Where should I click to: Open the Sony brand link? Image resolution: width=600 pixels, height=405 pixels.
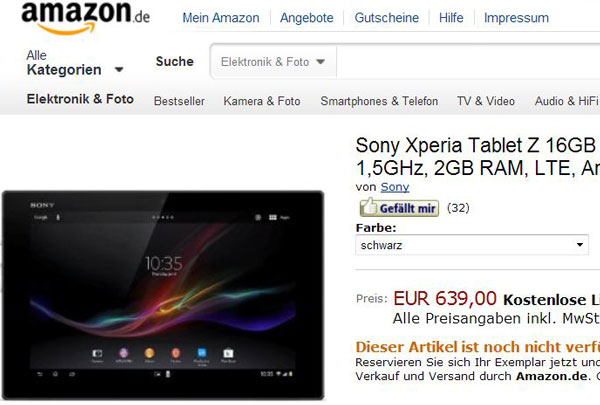[x=395, y=187]
